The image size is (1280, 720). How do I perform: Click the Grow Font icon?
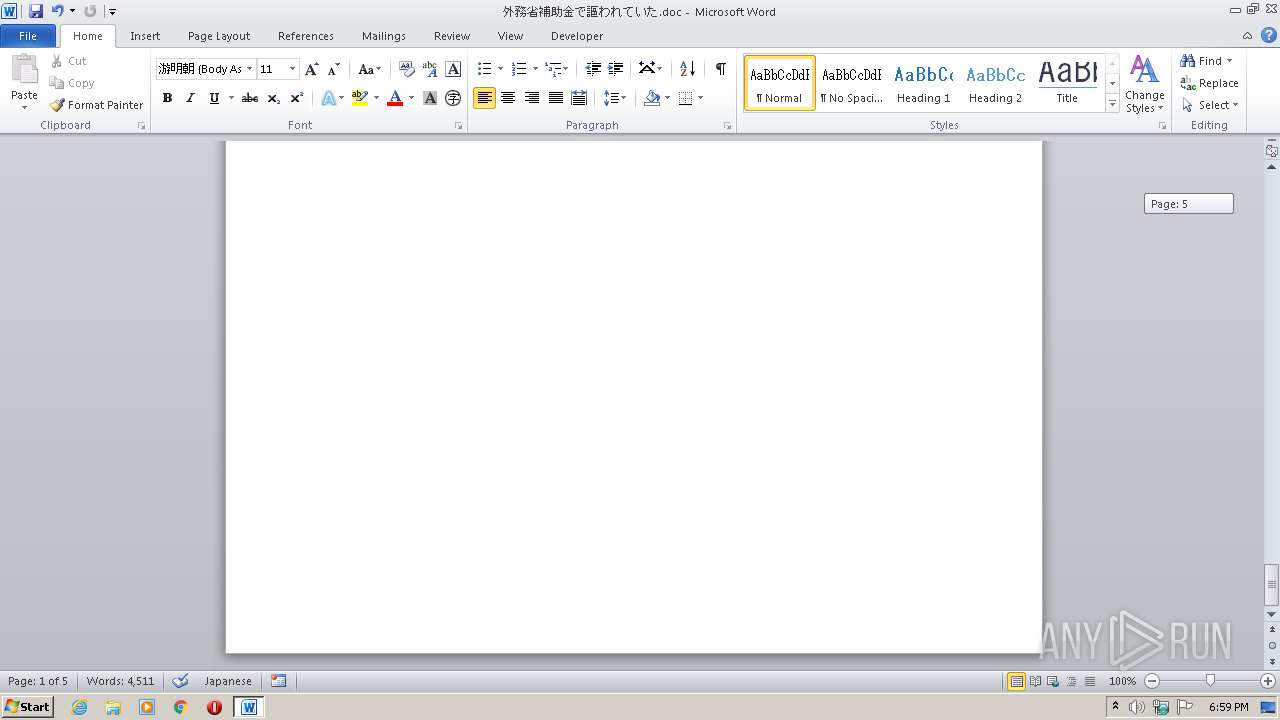[312, 69]
